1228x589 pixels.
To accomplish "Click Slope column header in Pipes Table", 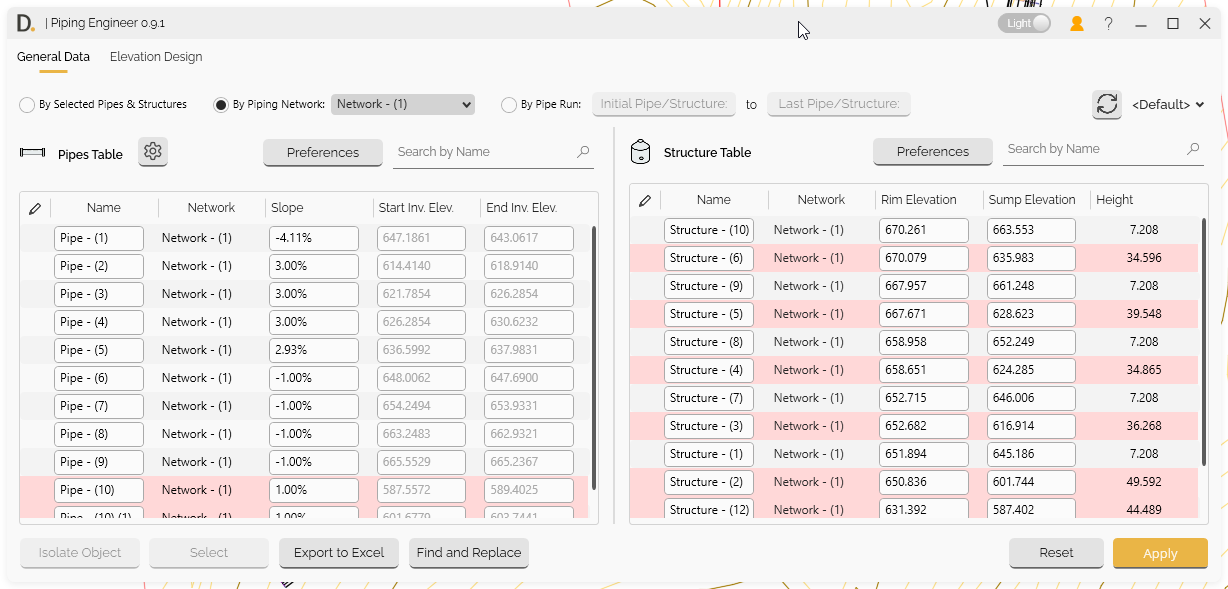I will (x=287, y=208).
